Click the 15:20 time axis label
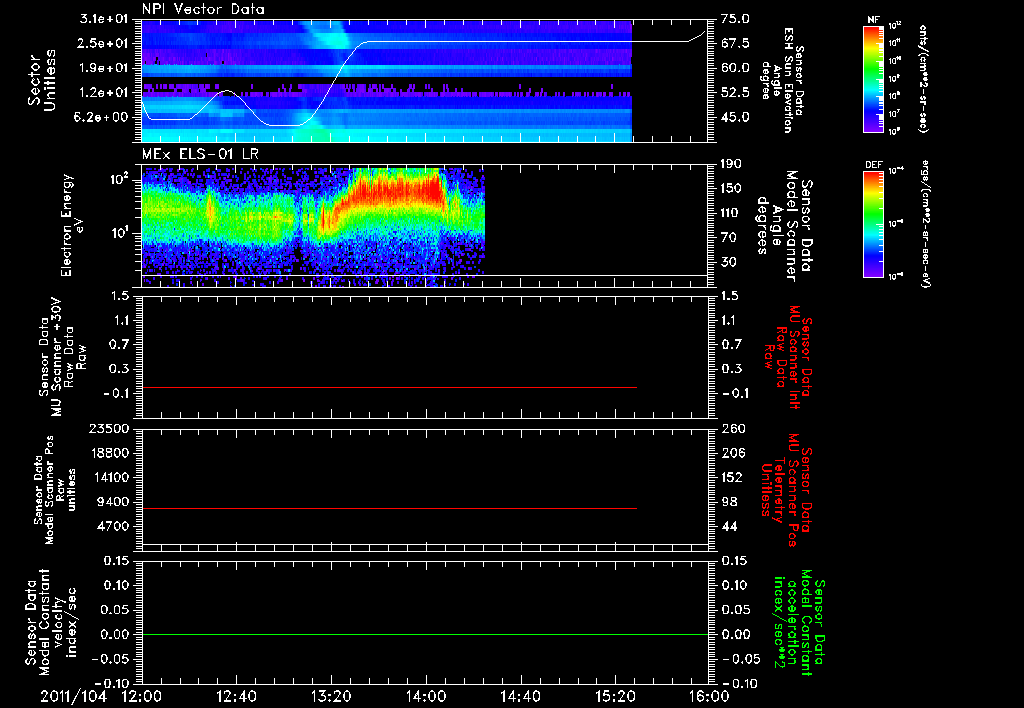The image size is (1024, 708). 615,696
